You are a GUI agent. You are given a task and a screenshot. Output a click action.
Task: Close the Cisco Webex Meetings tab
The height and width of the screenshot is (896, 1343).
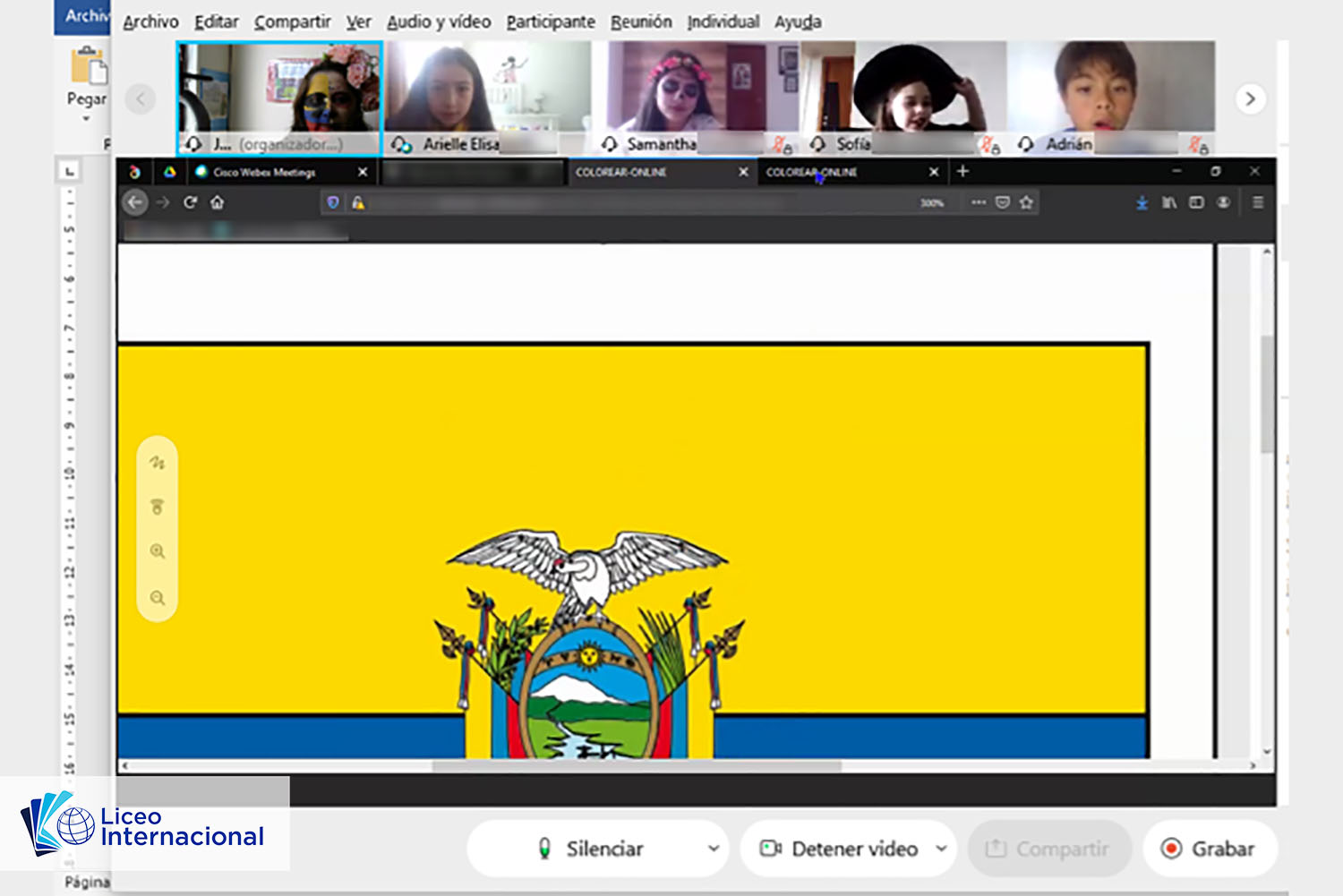(363, 172)
